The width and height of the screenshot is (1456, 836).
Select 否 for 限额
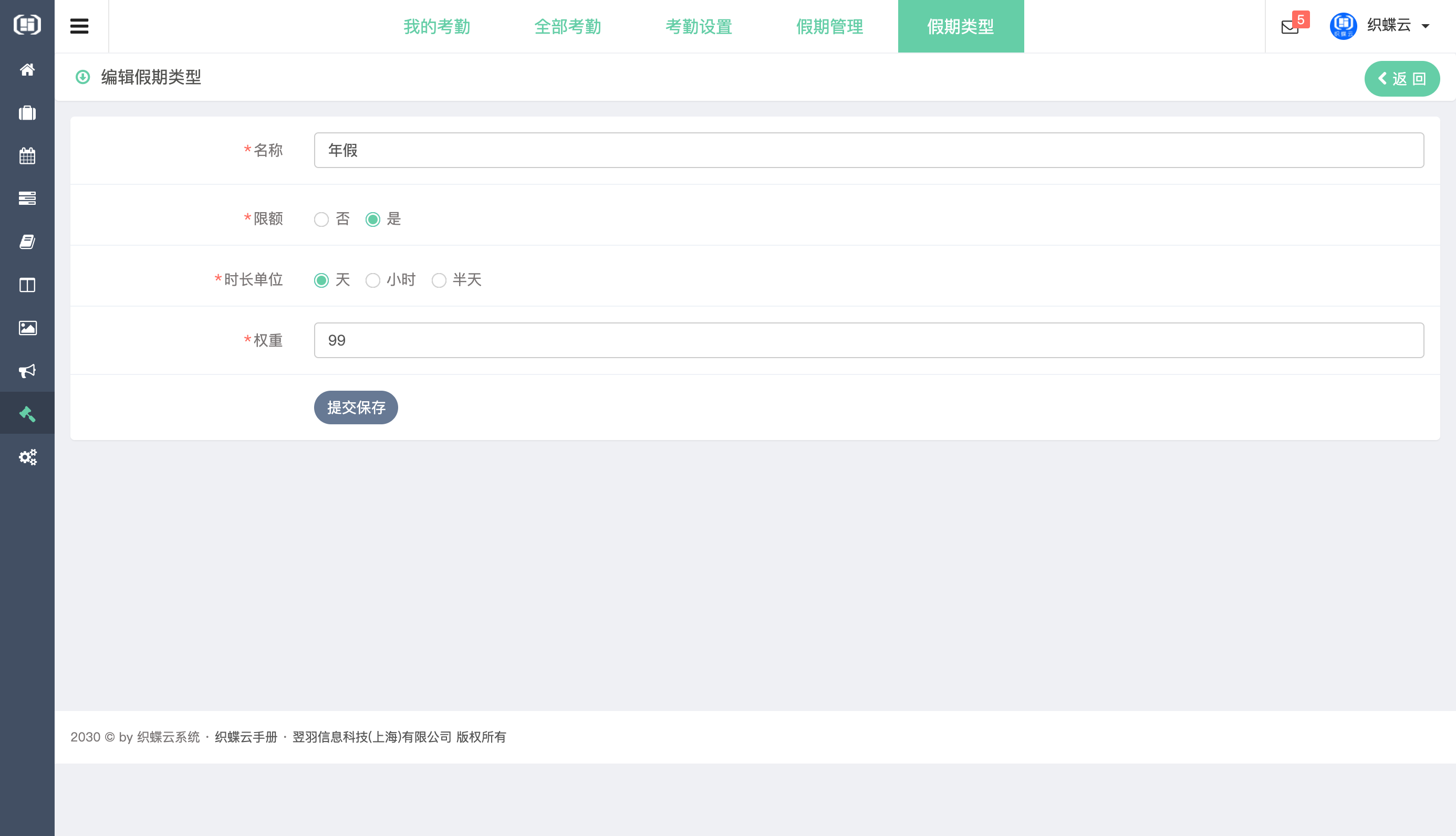click(321, 220)
